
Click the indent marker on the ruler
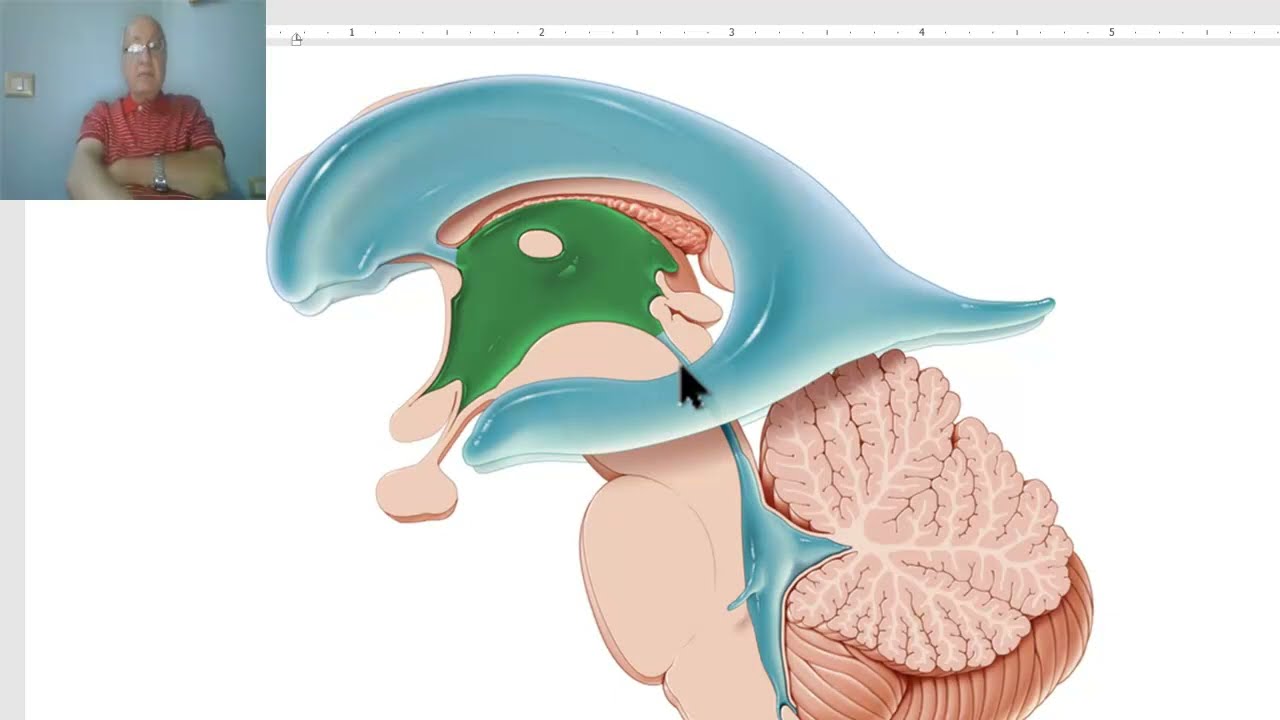[x=296, y=39]
